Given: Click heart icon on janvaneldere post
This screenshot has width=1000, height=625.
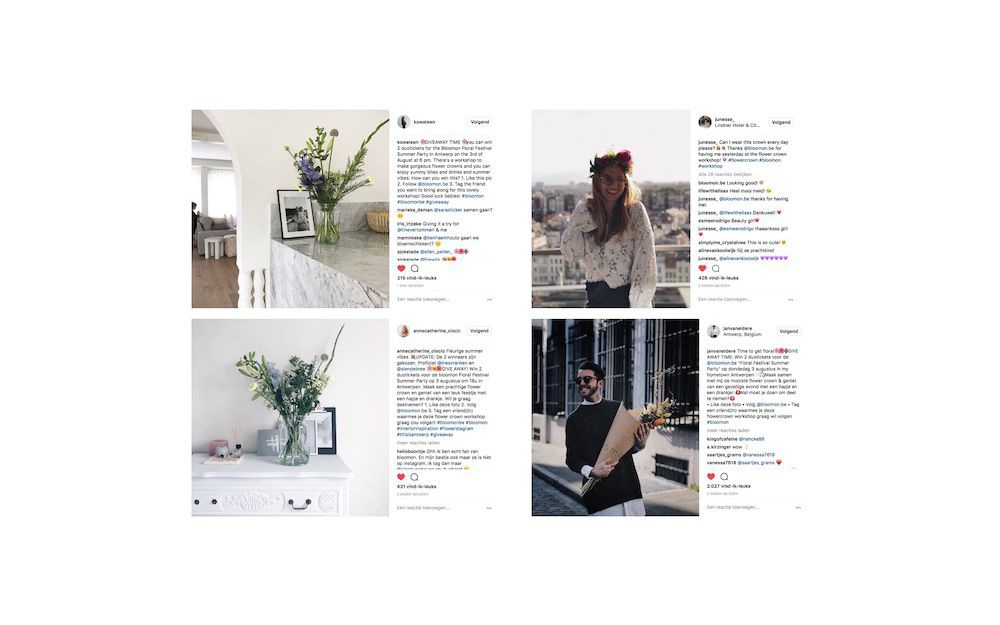Looking at the screenshot, I should (711, 476).
